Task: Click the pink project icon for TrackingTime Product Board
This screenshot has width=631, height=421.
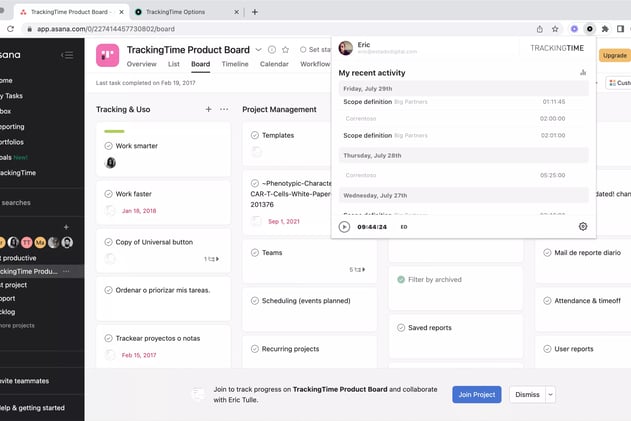Action: (107, 55)
